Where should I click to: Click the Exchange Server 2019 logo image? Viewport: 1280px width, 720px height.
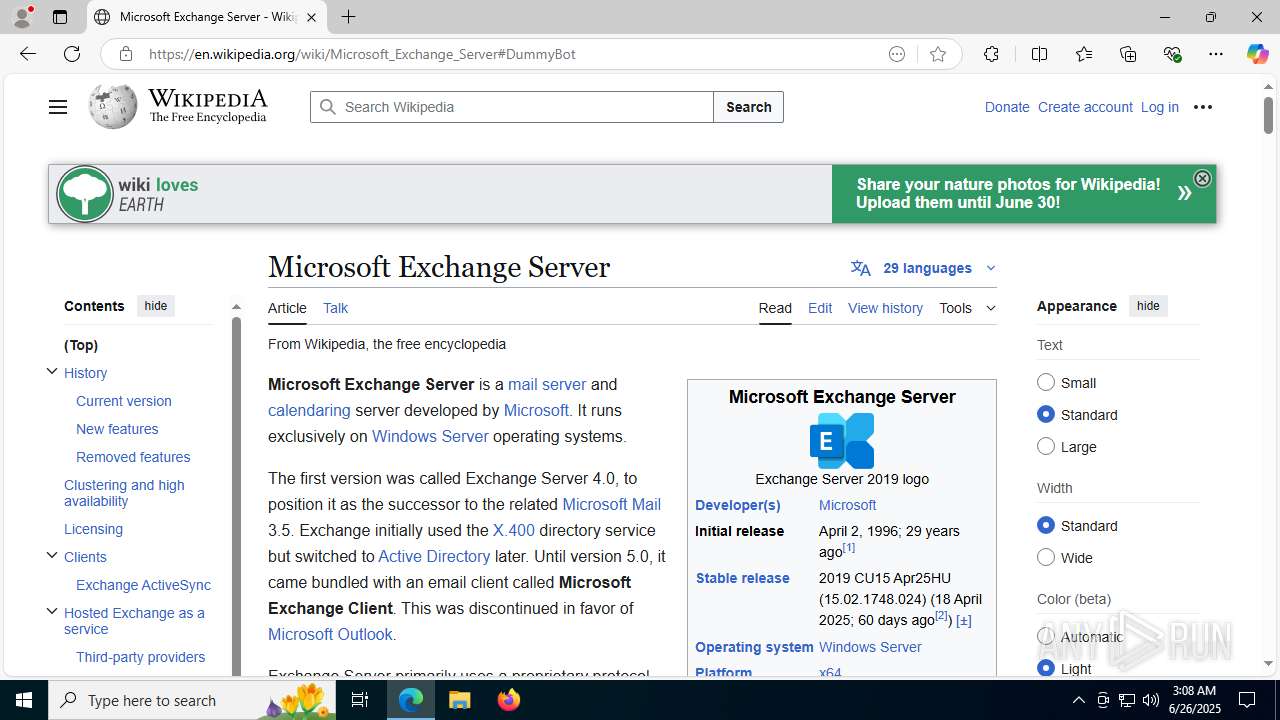pos(842,440)
